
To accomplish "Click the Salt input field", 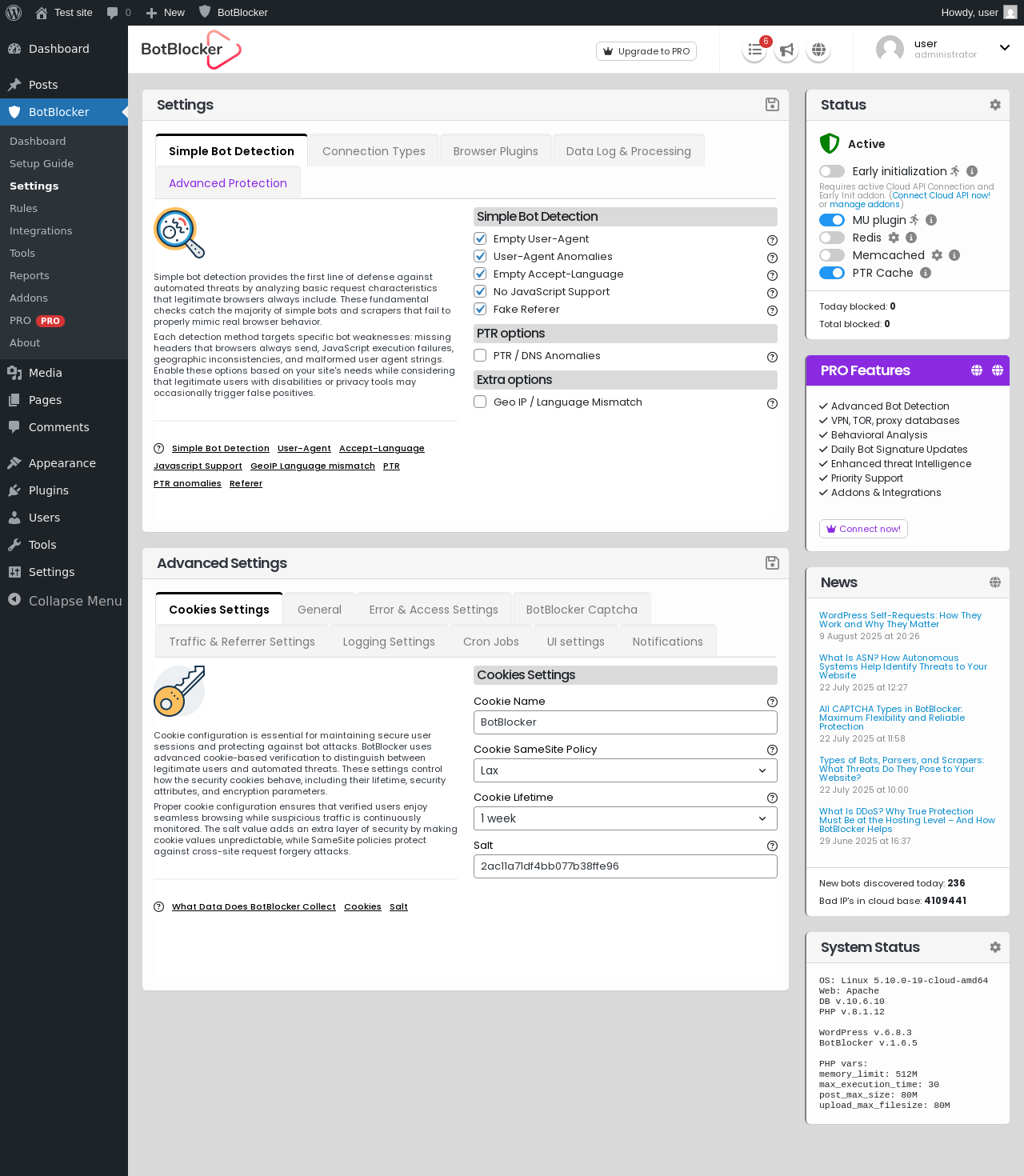I will pyautogui.click(x=626, y=866).
